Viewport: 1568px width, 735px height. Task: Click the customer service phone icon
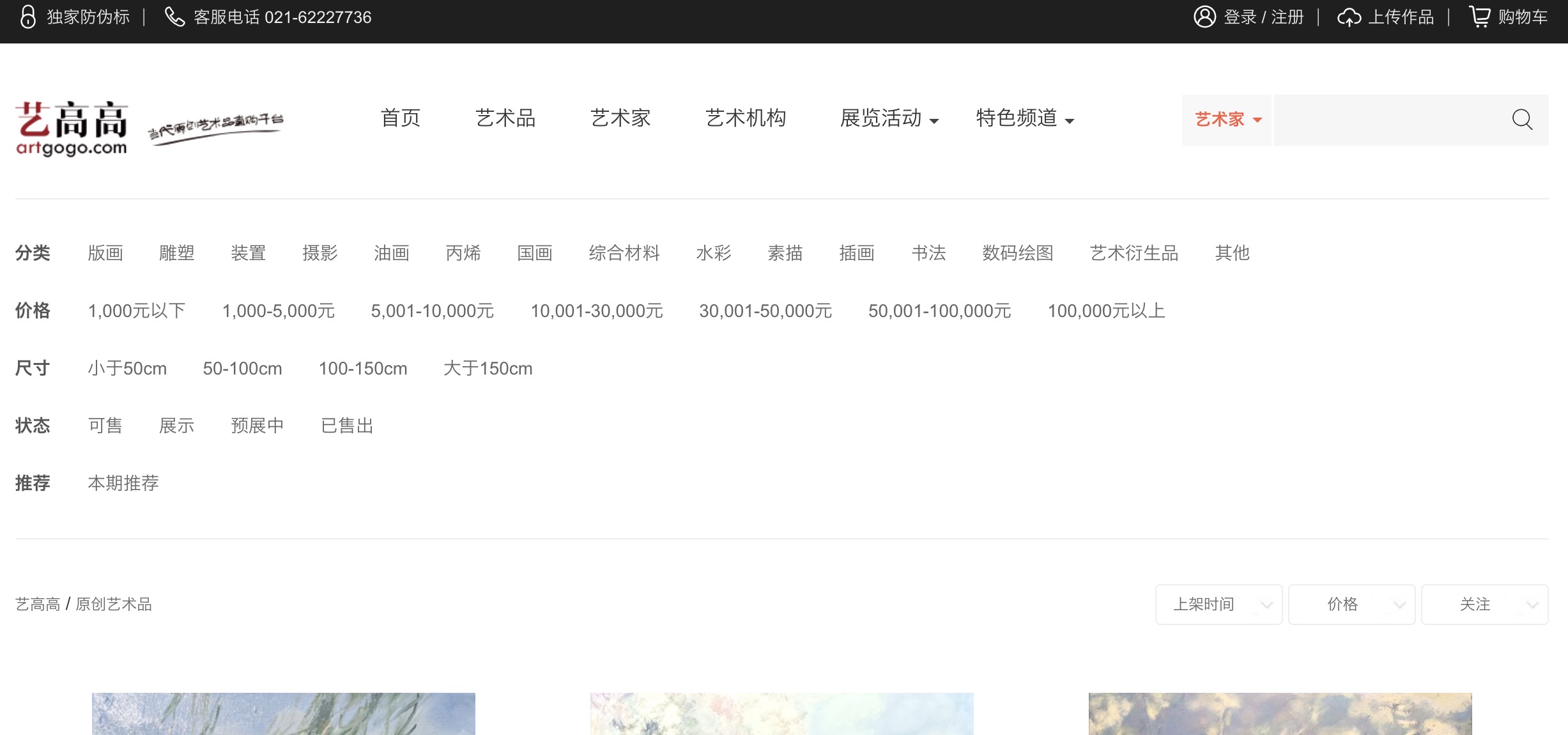174,17
